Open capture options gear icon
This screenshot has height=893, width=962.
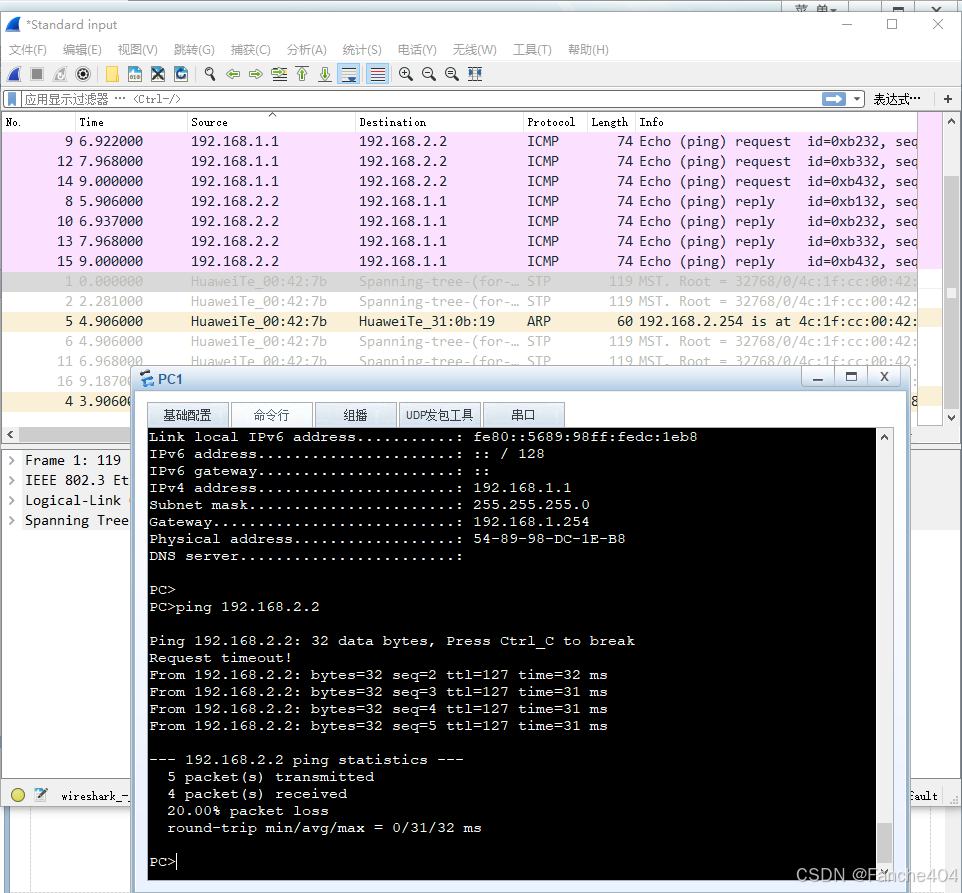pyautogui.click(x=83, y=74)
